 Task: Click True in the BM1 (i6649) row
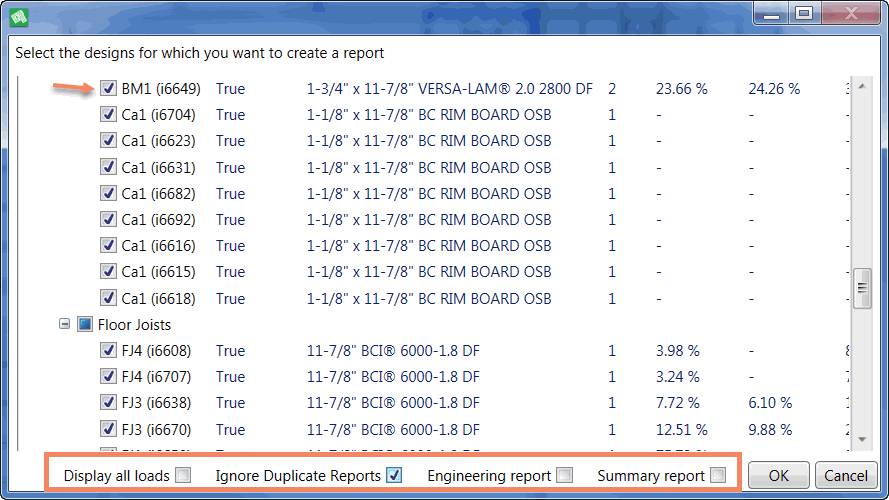pyautogui.click(x=230, y=89)
